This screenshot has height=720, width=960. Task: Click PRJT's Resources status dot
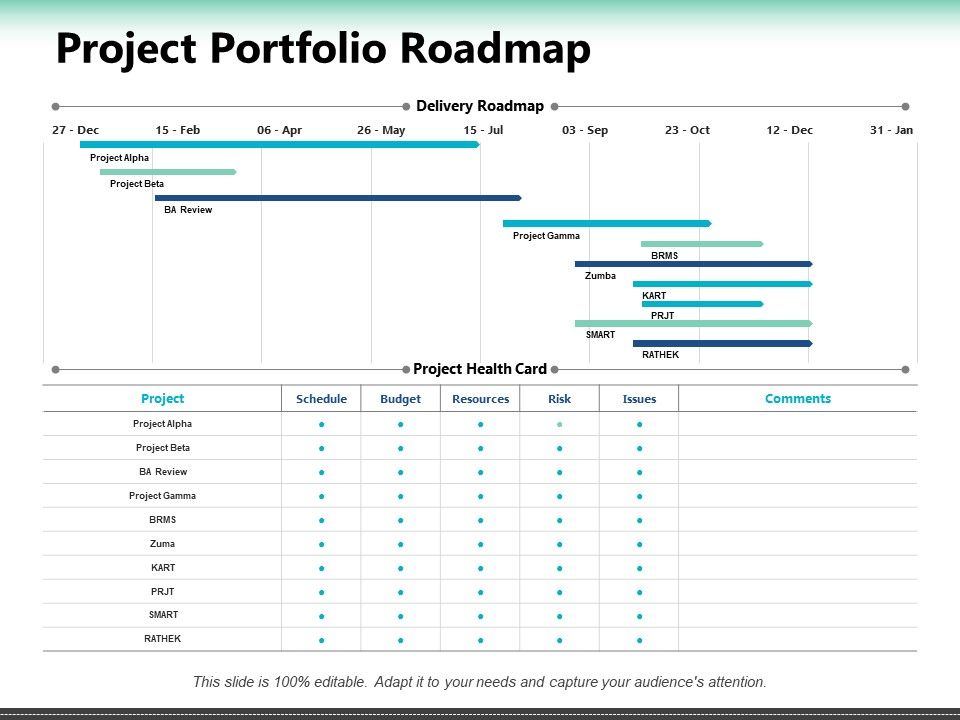tap(481, 592)
